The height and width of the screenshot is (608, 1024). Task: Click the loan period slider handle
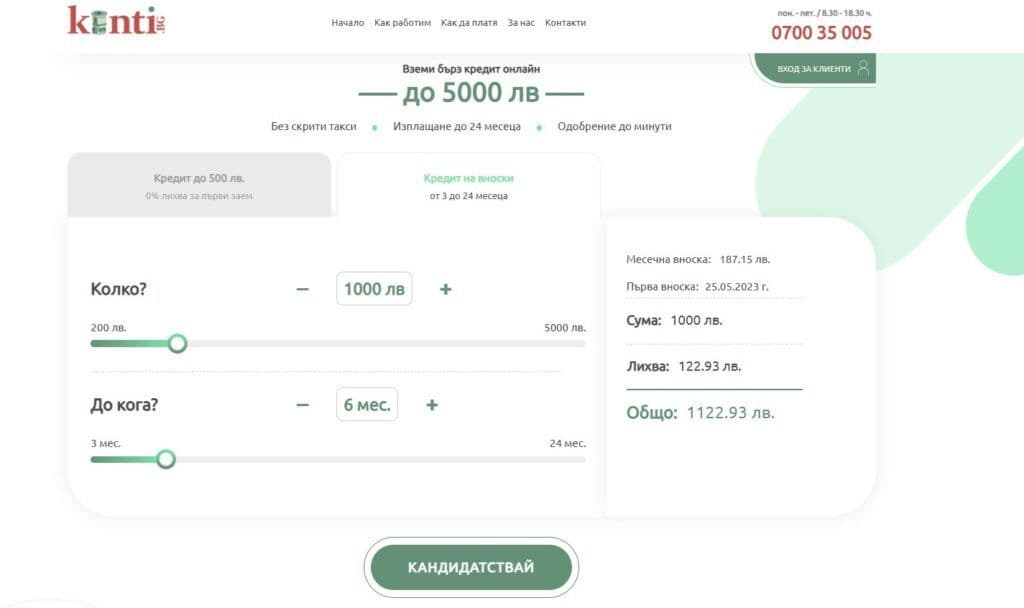point(166,459)
